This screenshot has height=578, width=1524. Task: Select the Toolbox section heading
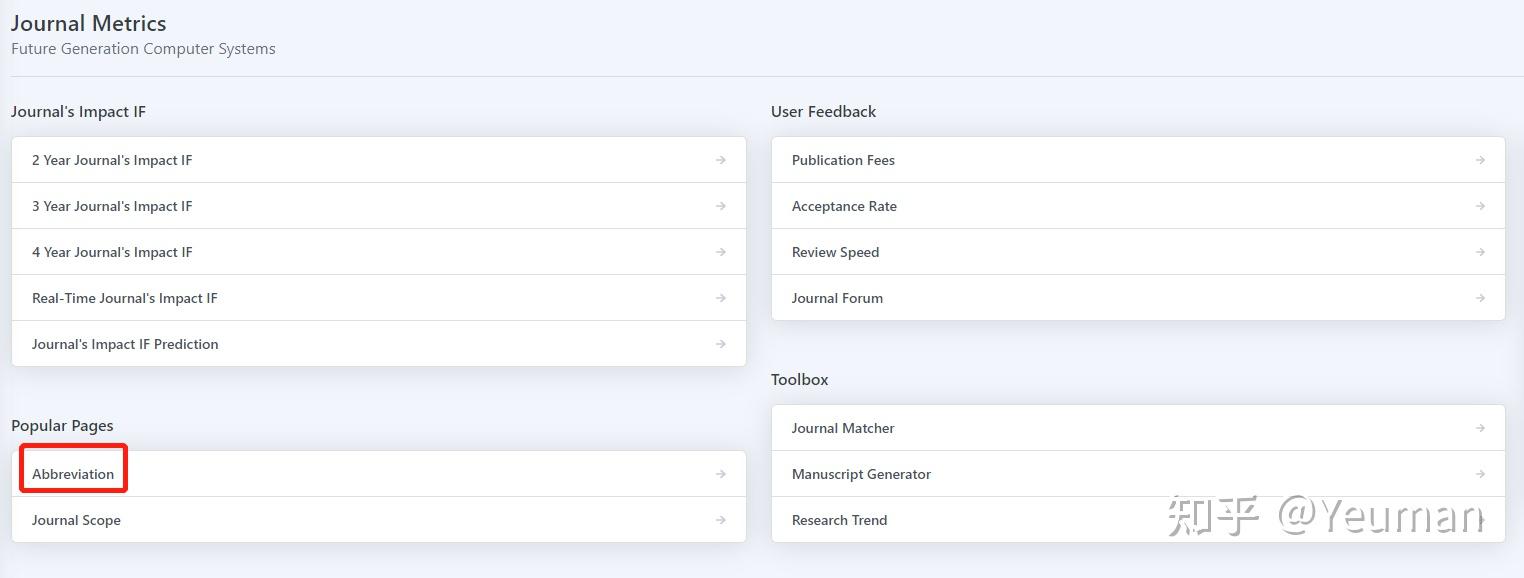800,380
